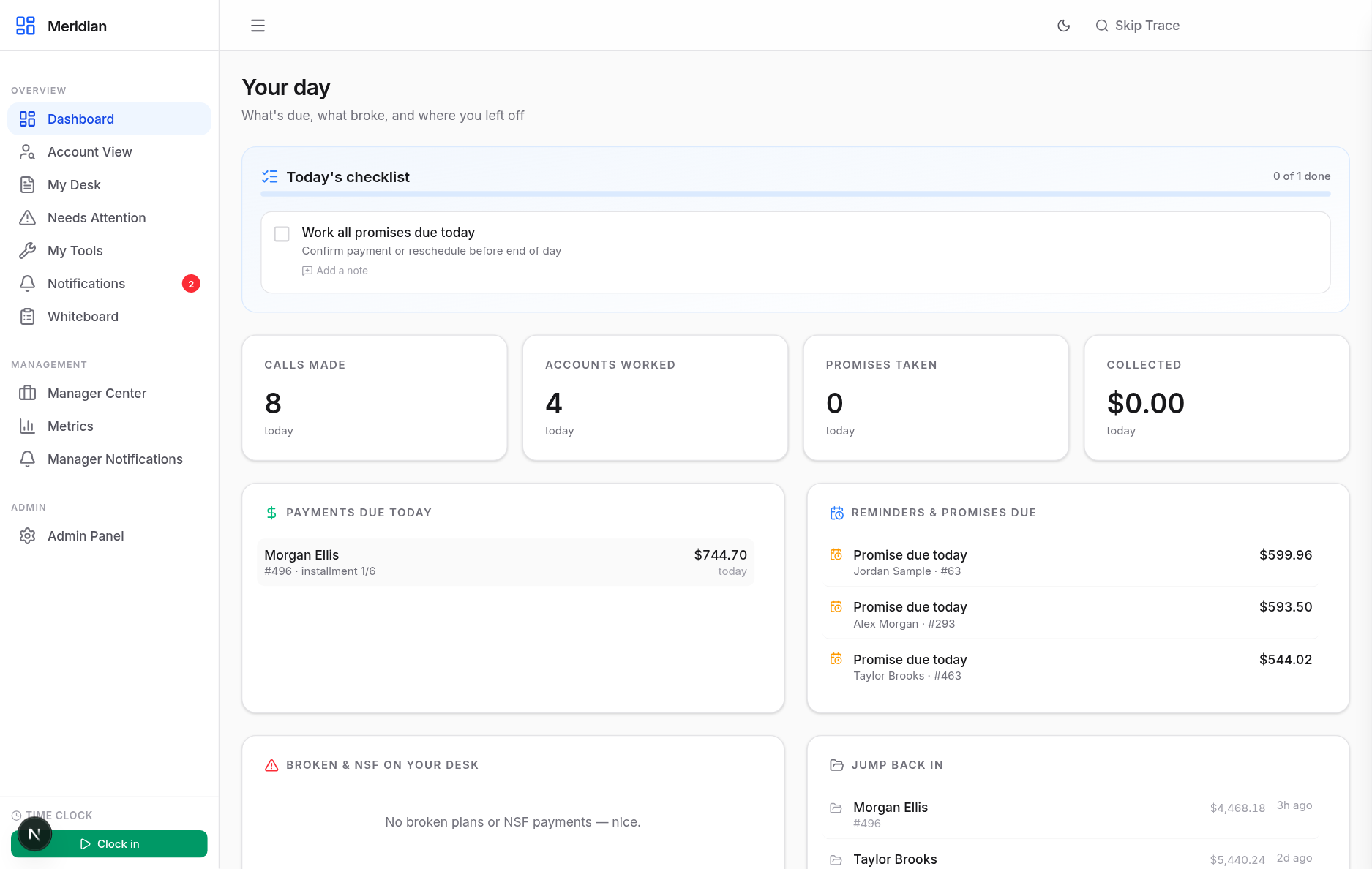Click the Whiteboard clipboard icon
Image resolution: width=1372 pixels, height=869 pixels.
pyautogui.click(x=27, y=316)
